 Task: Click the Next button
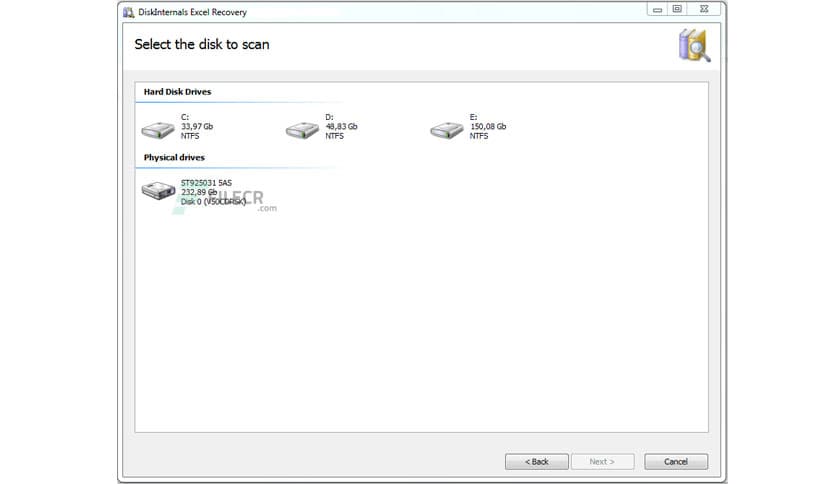[x=602, y=462]
